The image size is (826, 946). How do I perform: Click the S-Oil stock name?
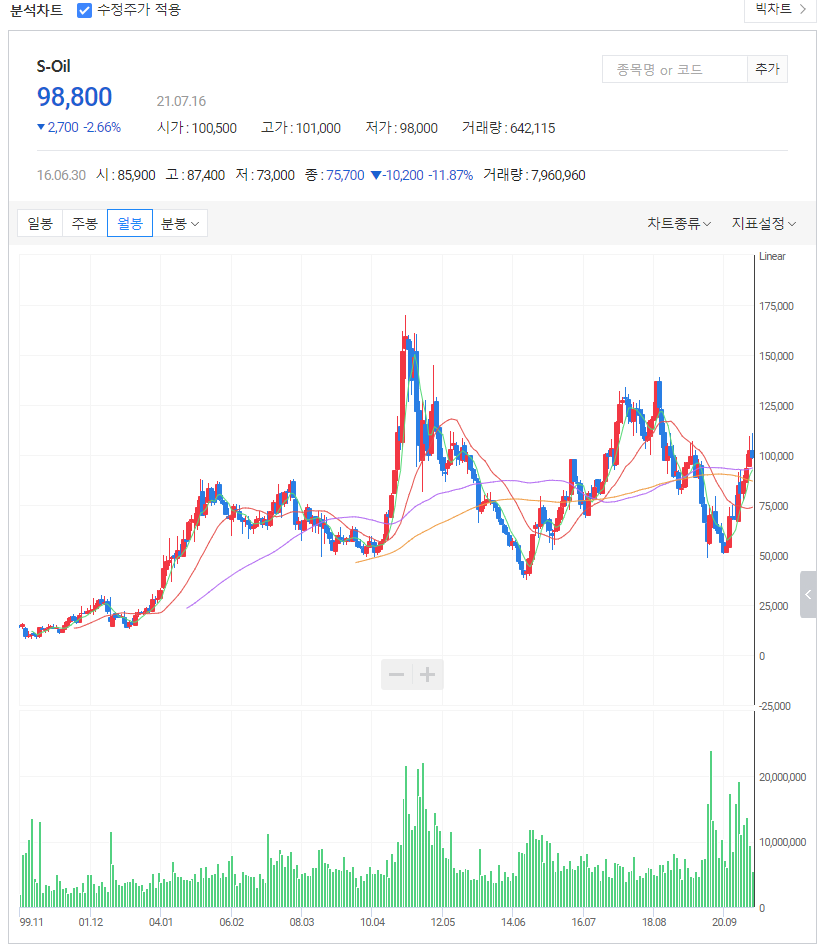pyautogui.click(x=54, y=66)
